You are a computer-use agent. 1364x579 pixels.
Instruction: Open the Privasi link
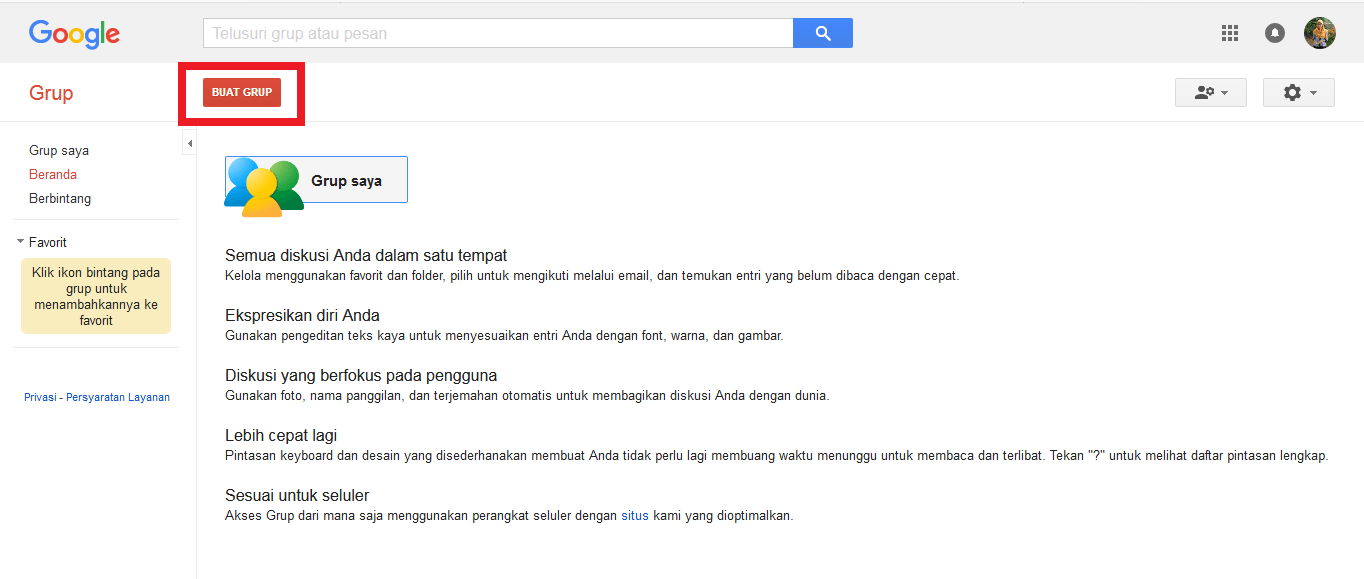(x=40, y=397)
